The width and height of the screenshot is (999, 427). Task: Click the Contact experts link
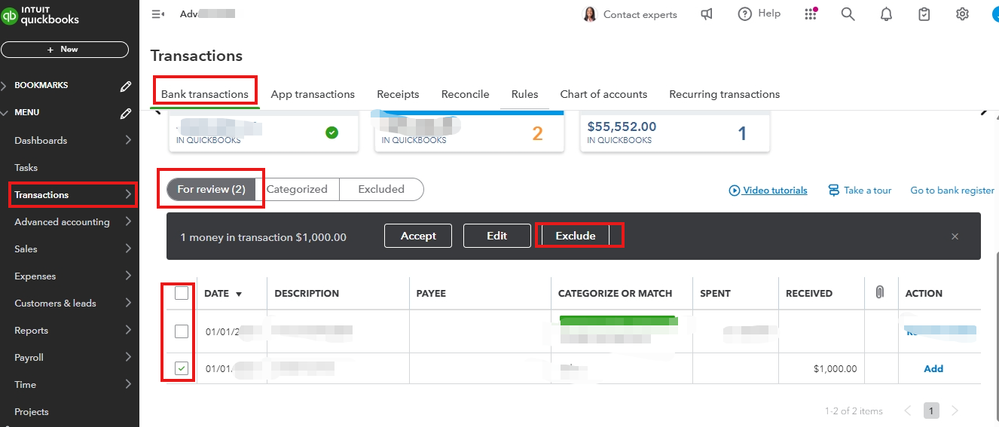640,14
